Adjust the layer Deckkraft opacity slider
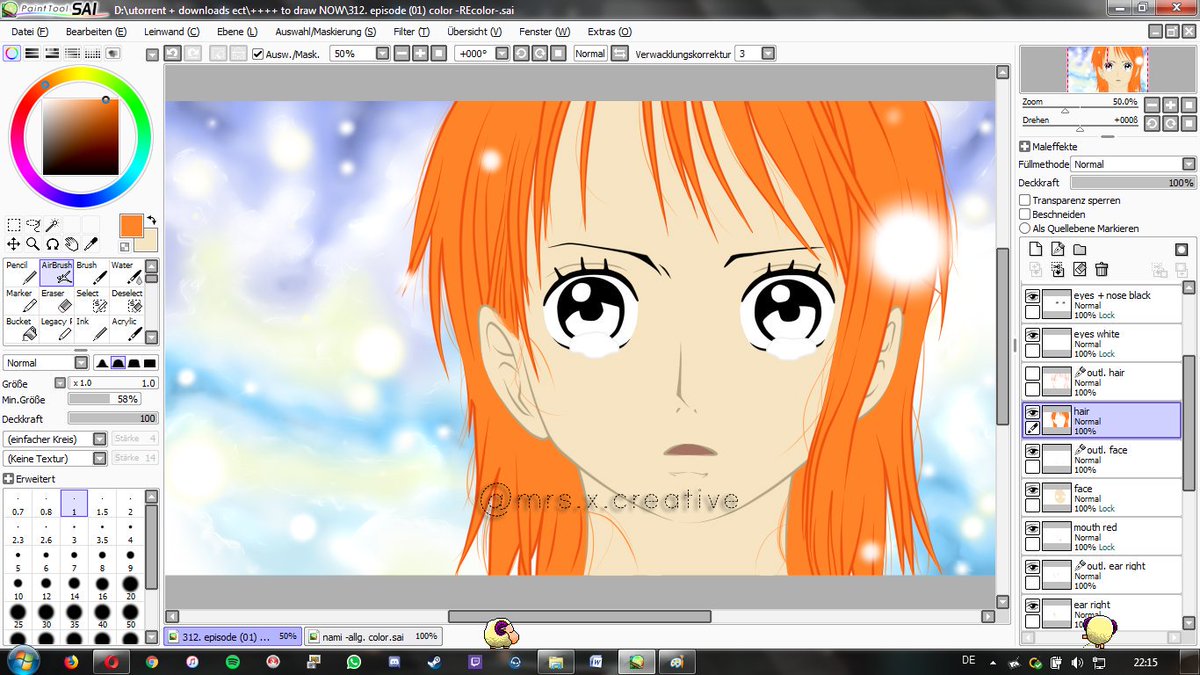The image size is (1200, 675). point(1133,183)
